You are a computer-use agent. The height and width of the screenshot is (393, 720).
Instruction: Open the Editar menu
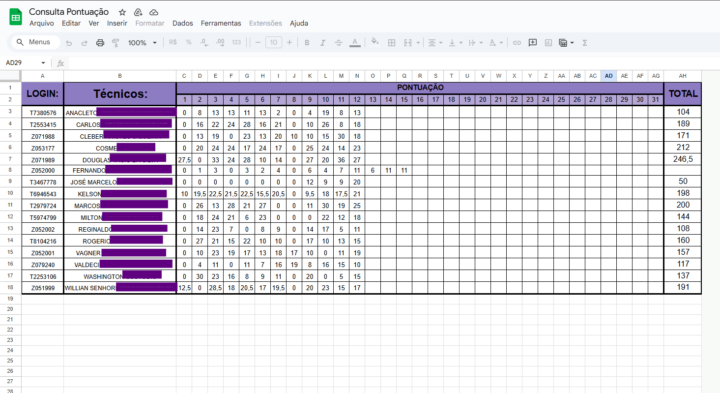click(71, 23)
